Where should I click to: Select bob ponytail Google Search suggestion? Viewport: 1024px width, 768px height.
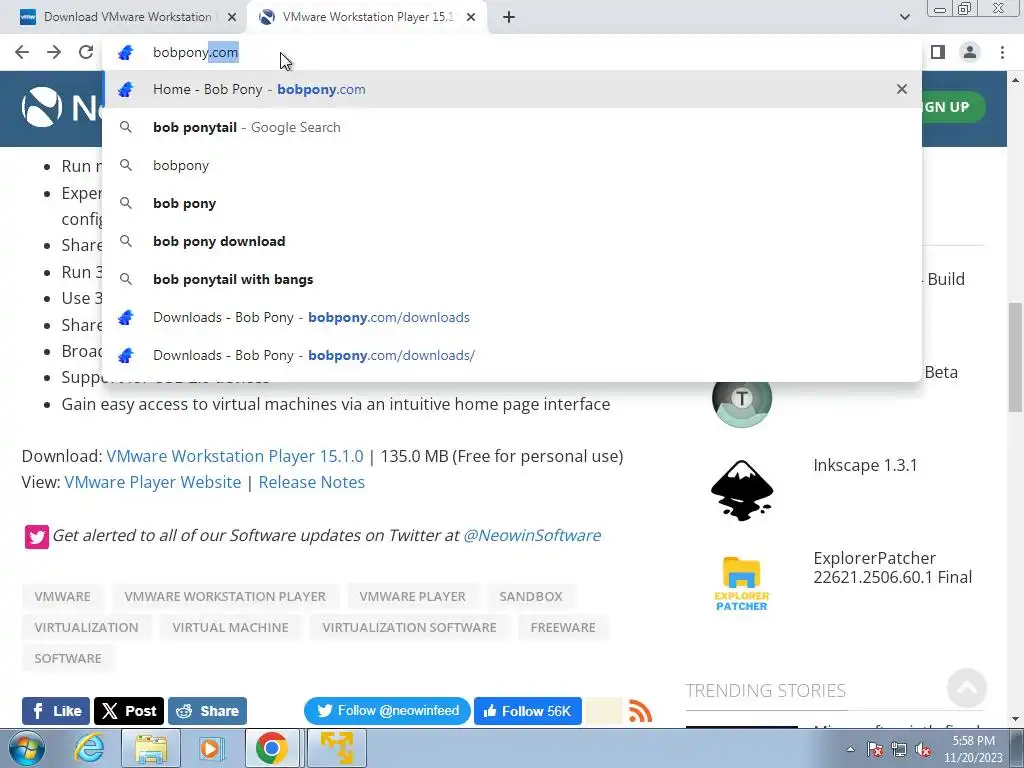point(512,127)
